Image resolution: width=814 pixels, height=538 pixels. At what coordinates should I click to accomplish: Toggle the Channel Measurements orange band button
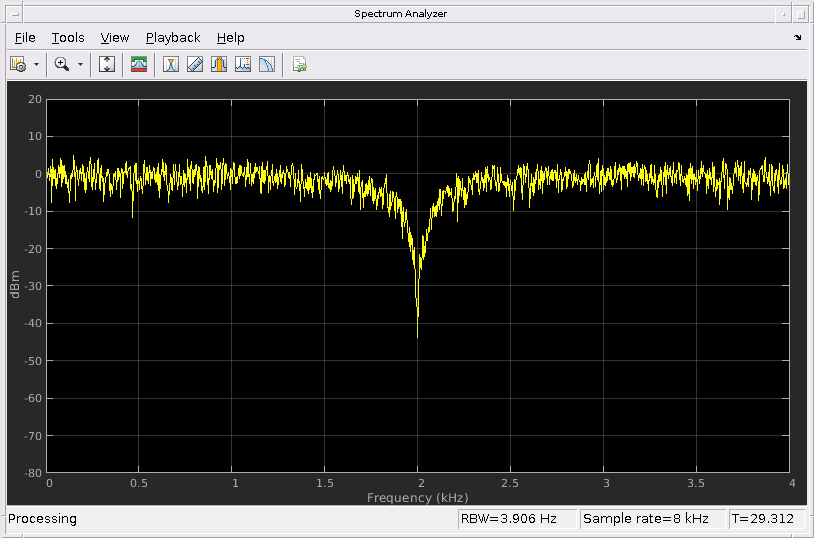219,64
